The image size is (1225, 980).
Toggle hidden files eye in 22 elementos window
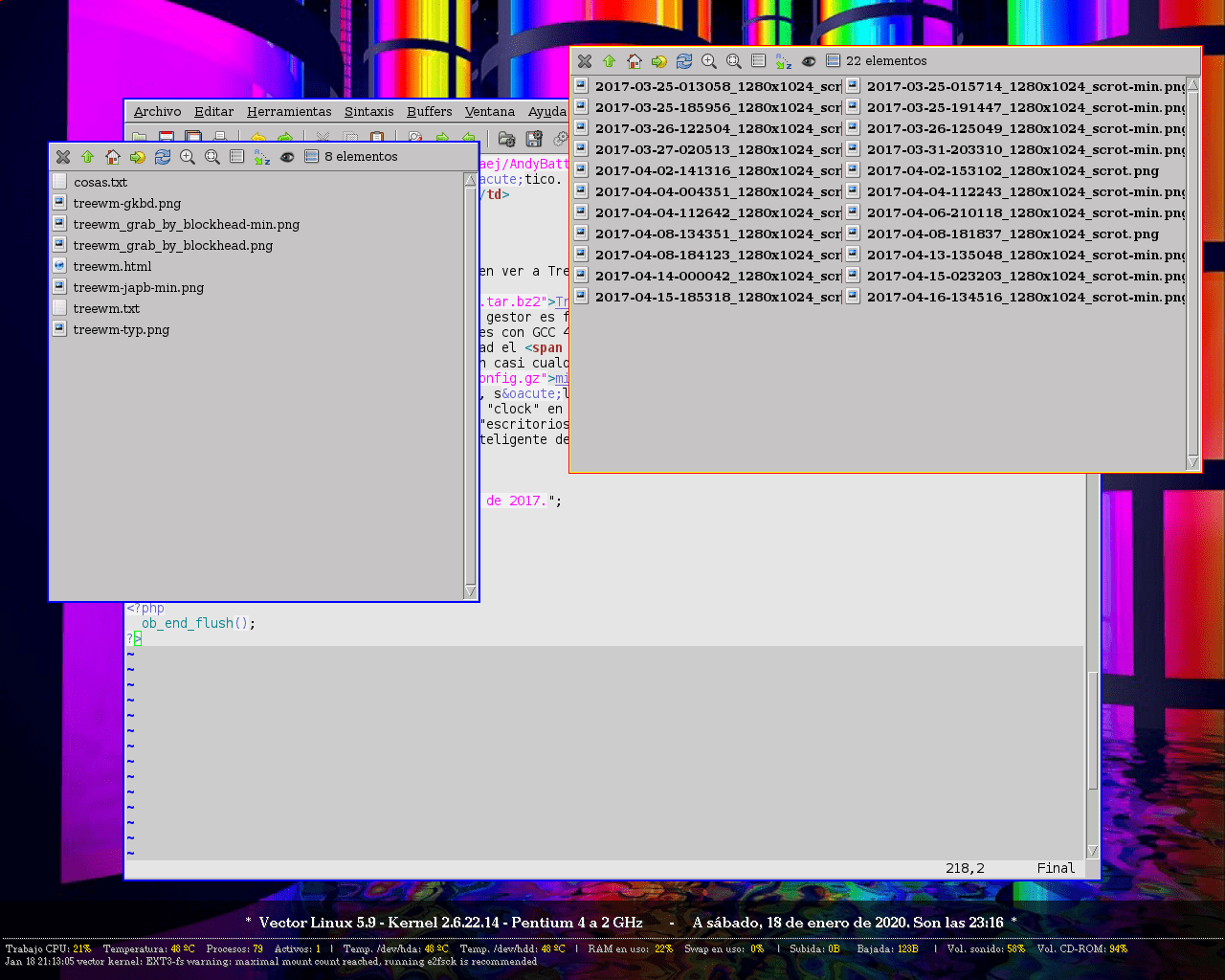point(809,61)
